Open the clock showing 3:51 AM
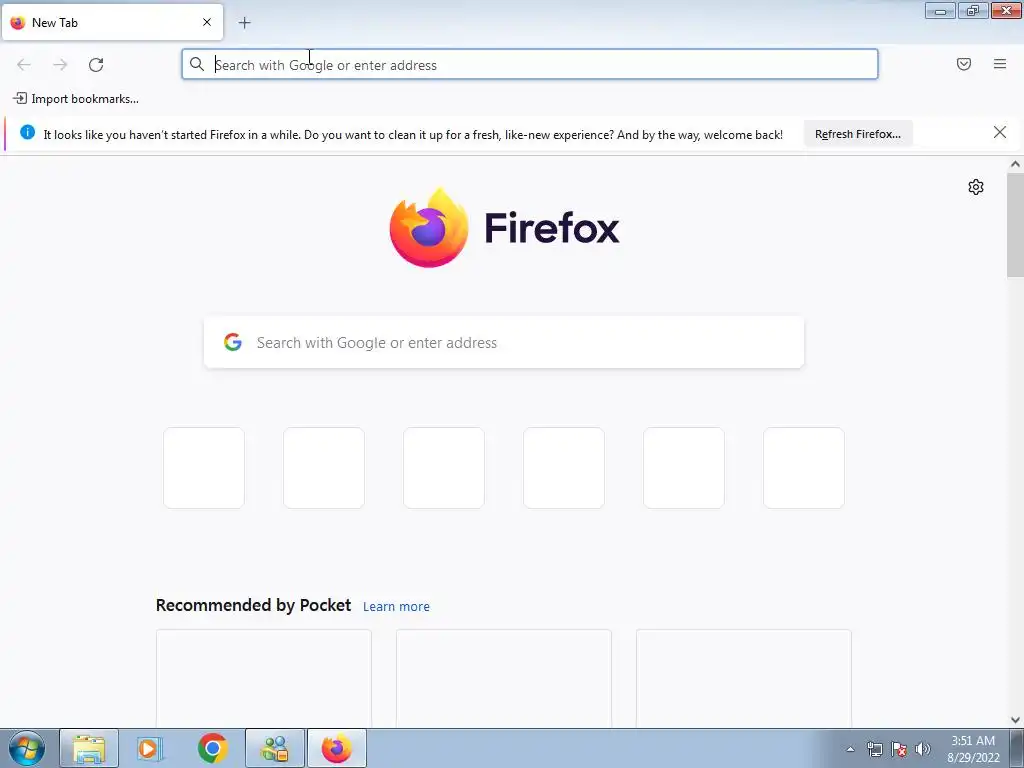Viewport: 1024px width, 768px height. 973,749
